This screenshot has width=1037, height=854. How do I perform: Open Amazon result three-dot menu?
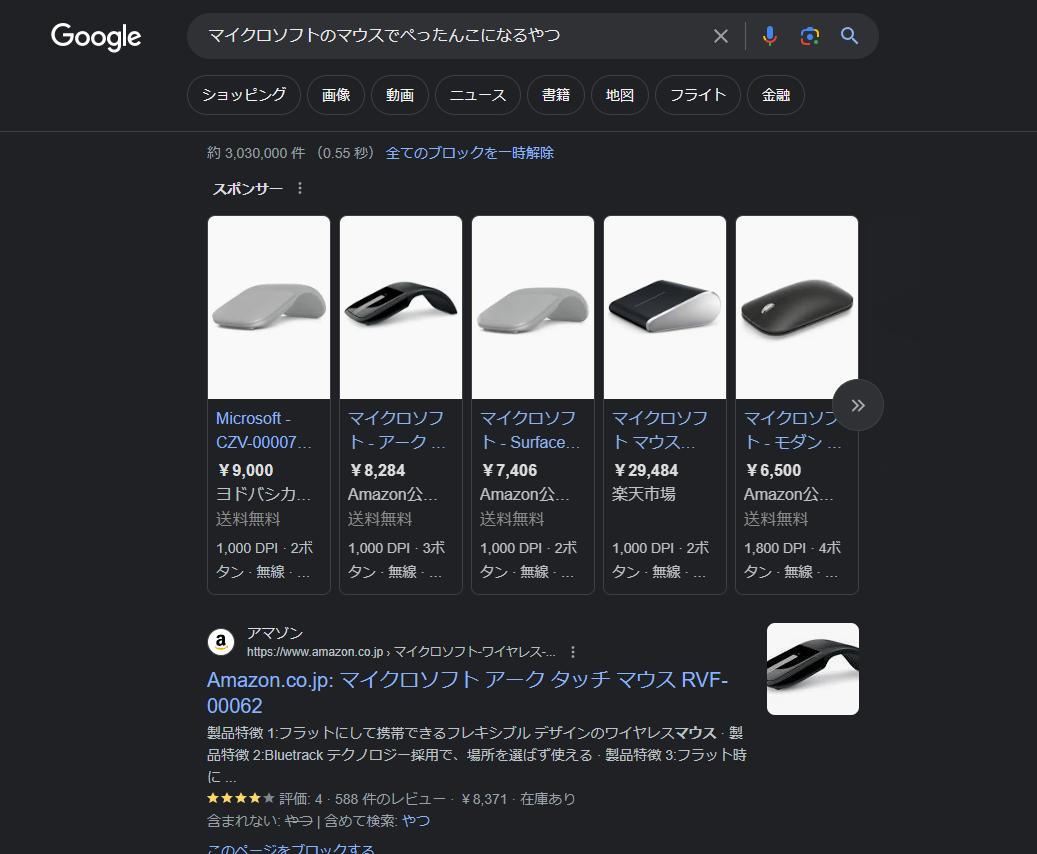click(573, 652)
